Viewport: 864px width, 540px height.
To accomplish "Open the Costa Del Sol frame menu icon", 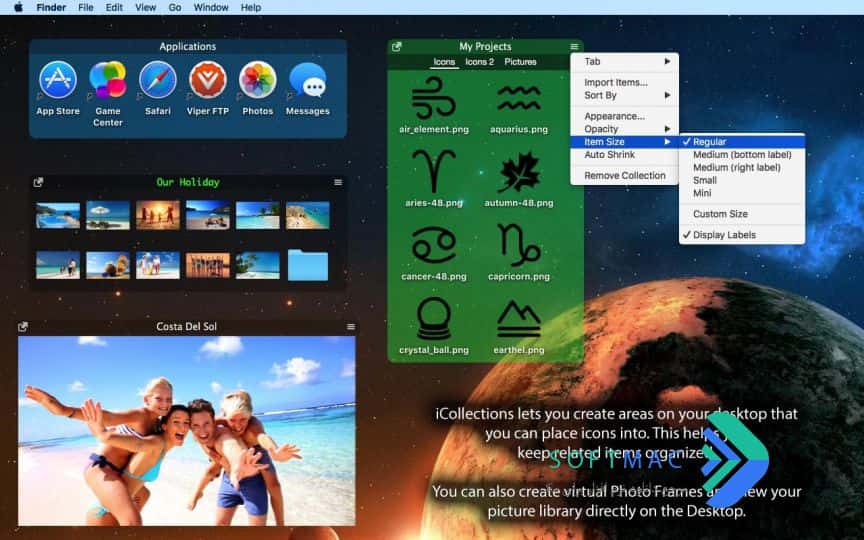I will tap(351, 327).
